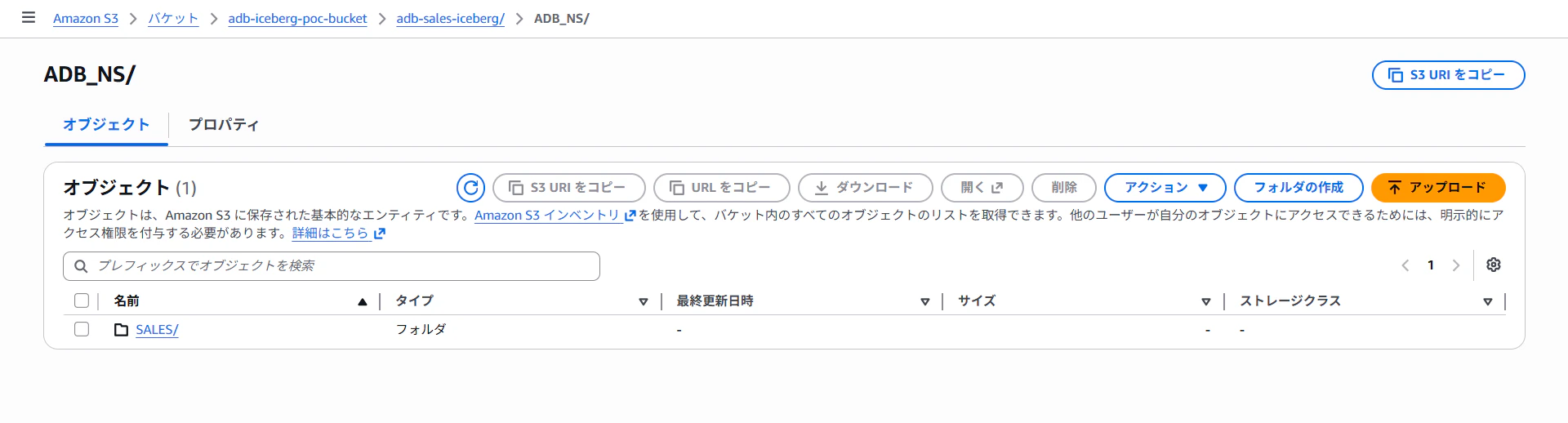This screenshot has height=423, width=1568.
Task: Sort by サイズ column arrow
Action: pos(1206,302)
